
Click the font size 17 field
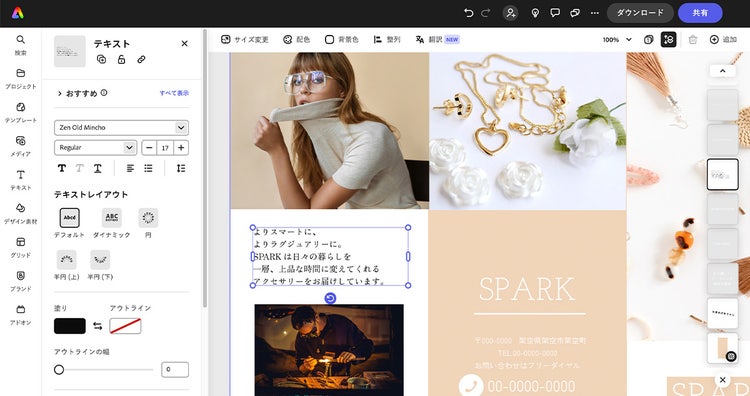pos(165,148)
